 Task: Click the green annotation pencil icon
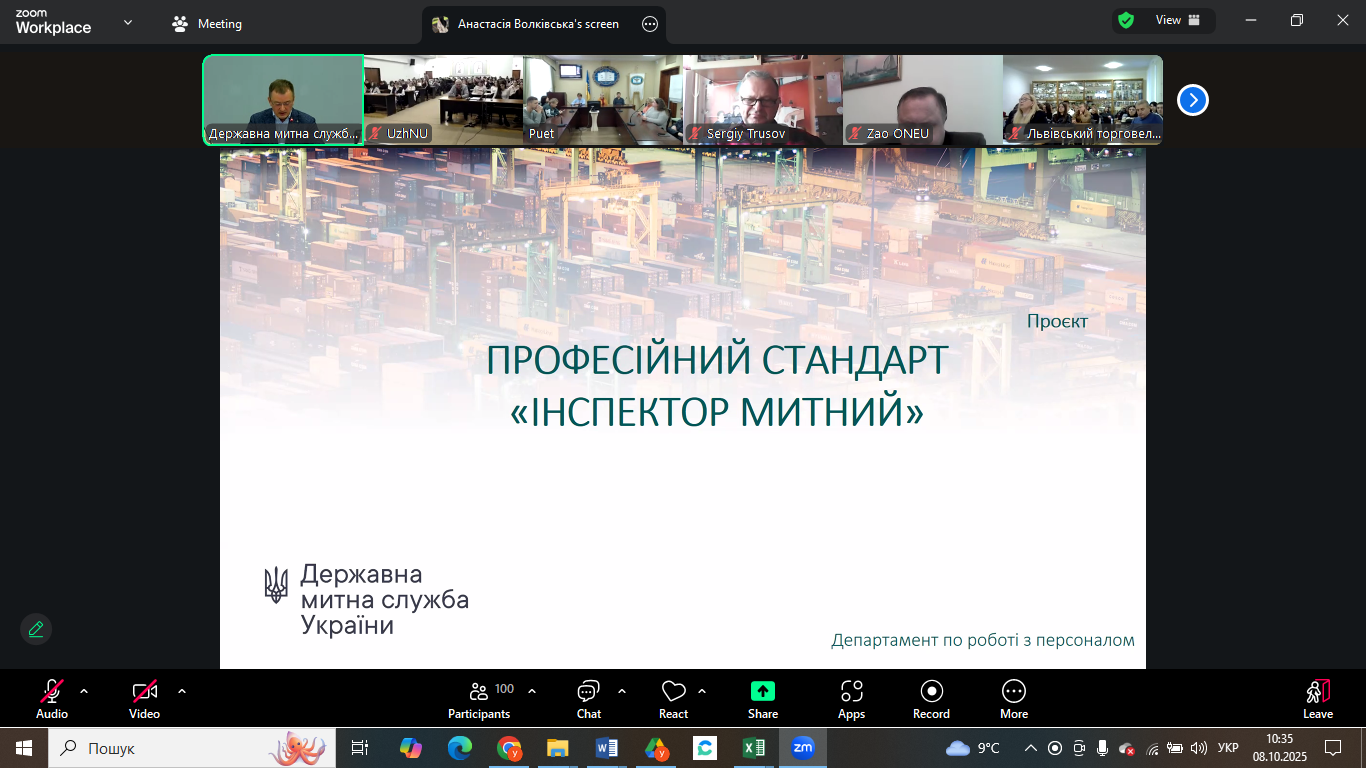click(36, 629)
